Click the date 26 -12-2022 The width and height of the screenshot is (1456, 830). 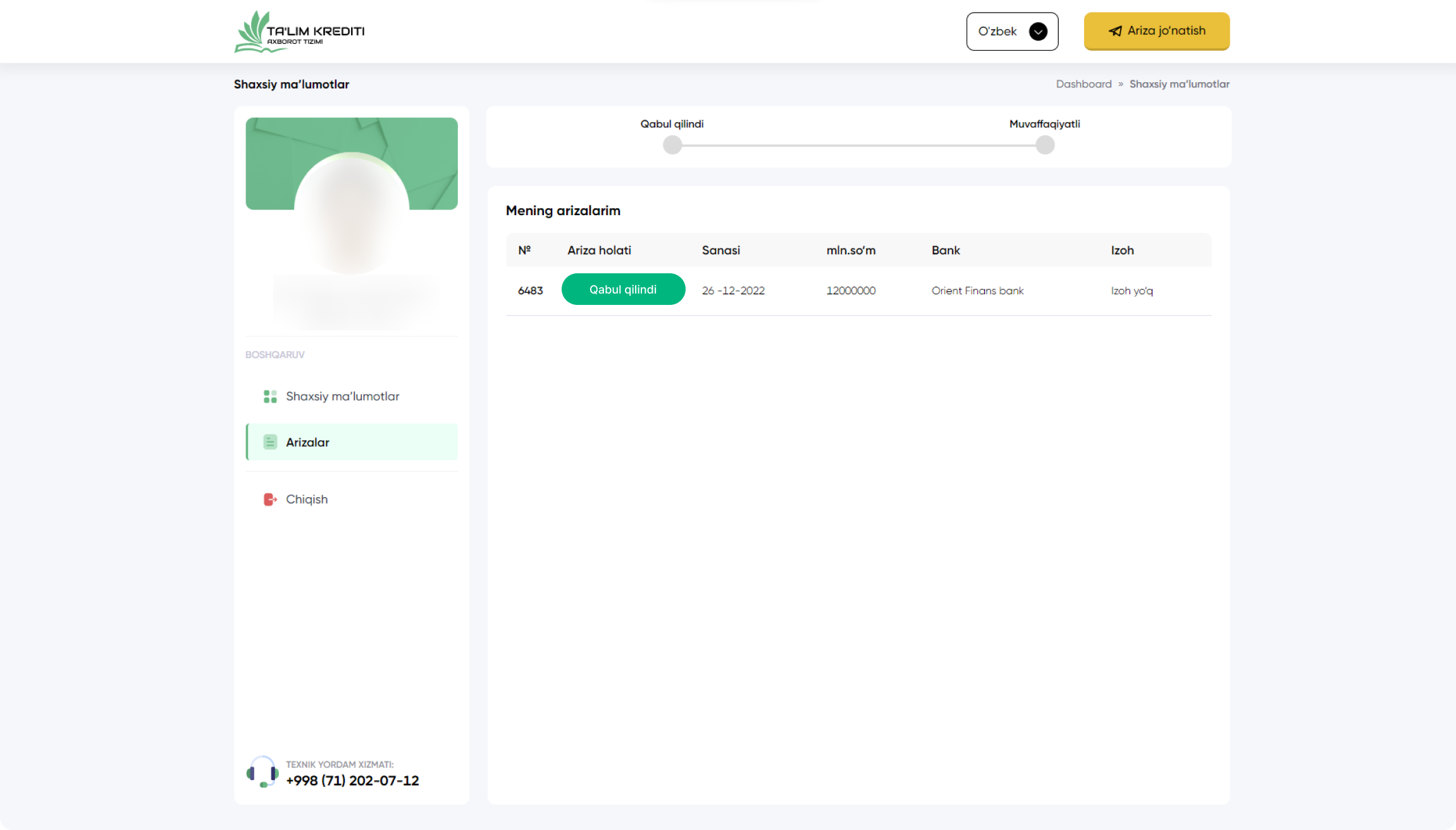click(x=733, y=290)
